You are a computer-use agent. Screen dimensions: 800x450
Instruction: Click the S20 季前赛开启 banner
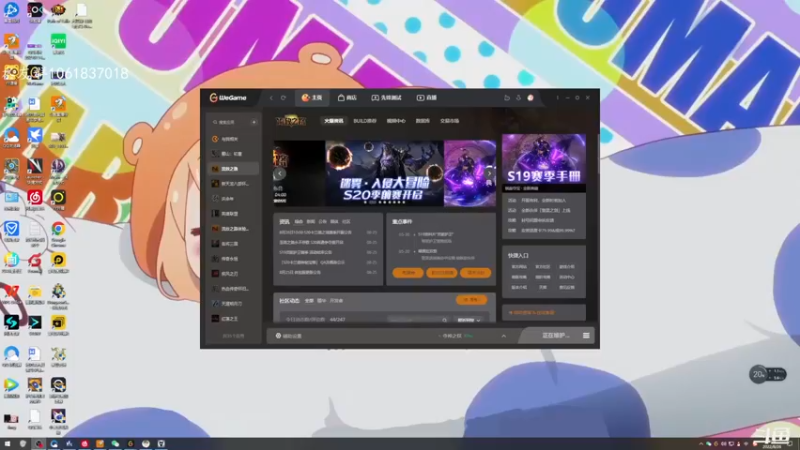385,173
